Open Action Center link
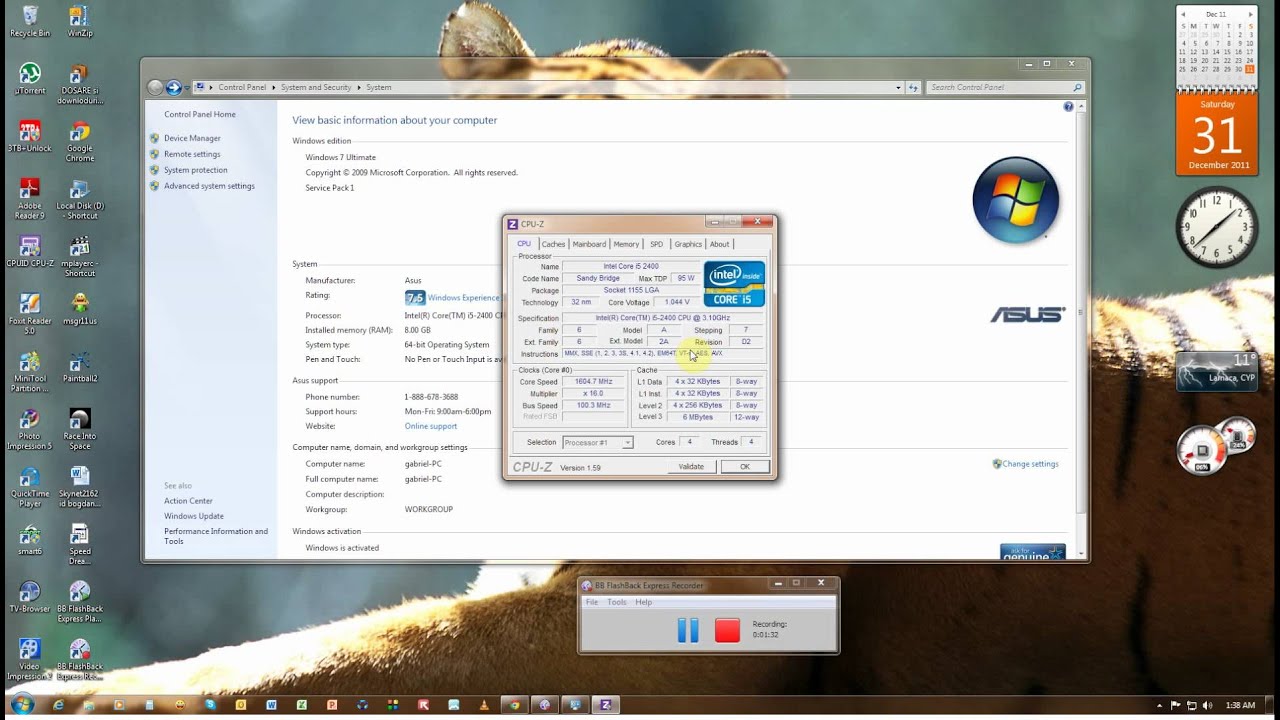The height and width of the screenshot is (720, 1280). (x=188, y=501)
